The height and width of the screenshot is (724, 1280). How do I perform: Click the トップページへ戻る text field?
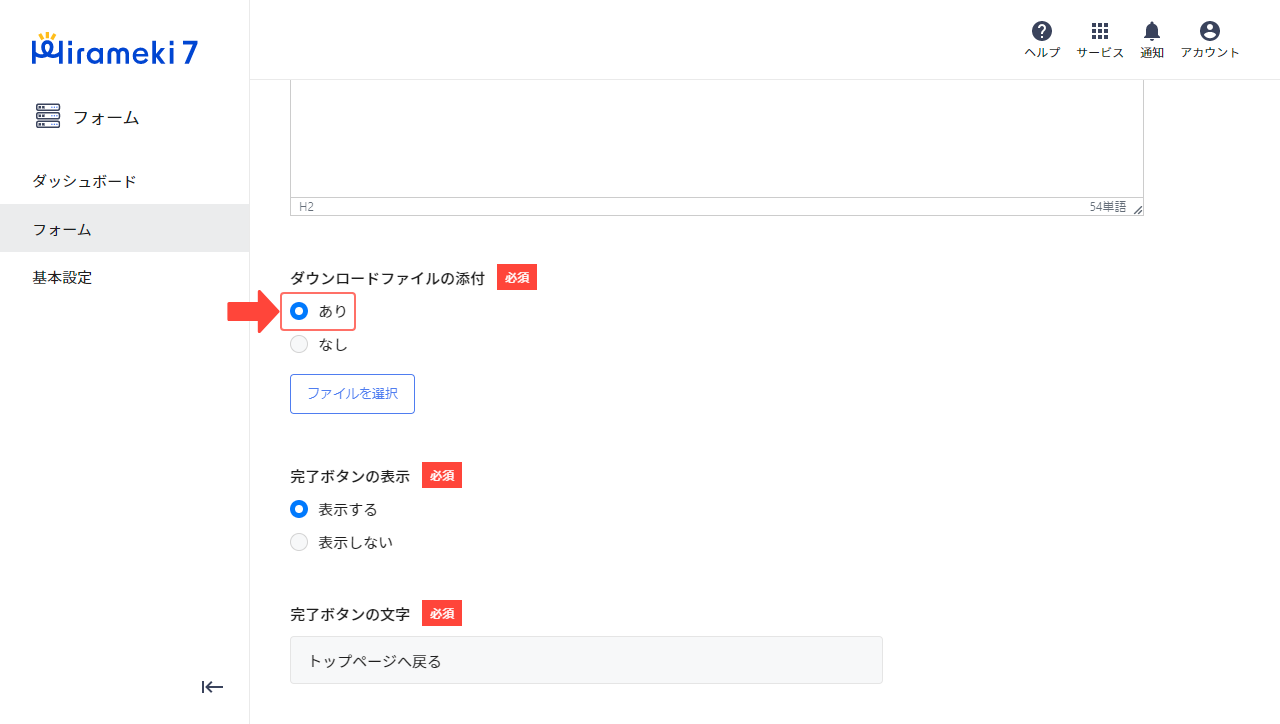[x=586, y=660]
